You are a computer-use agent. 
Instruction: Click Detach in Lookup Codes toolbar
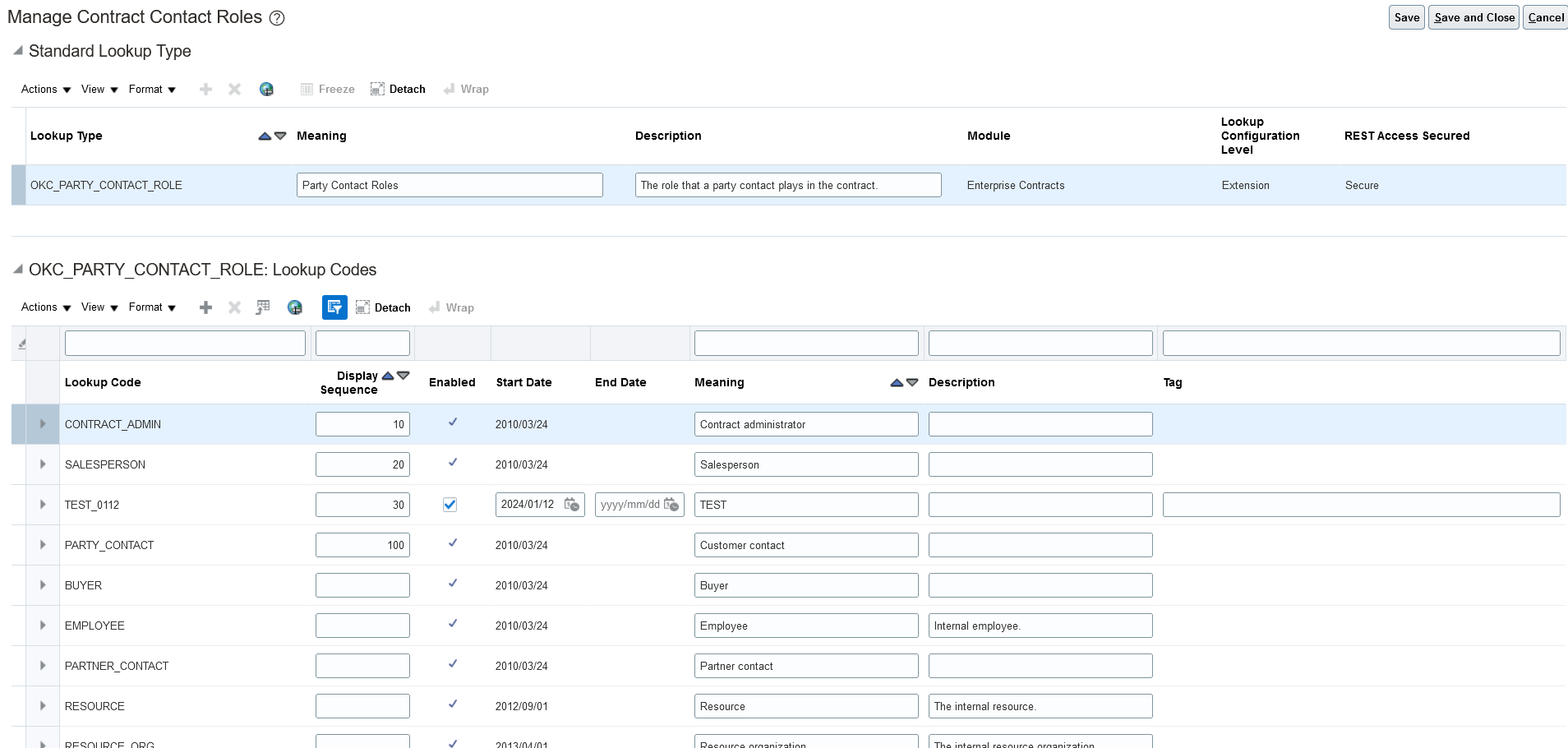pos(383,307)
